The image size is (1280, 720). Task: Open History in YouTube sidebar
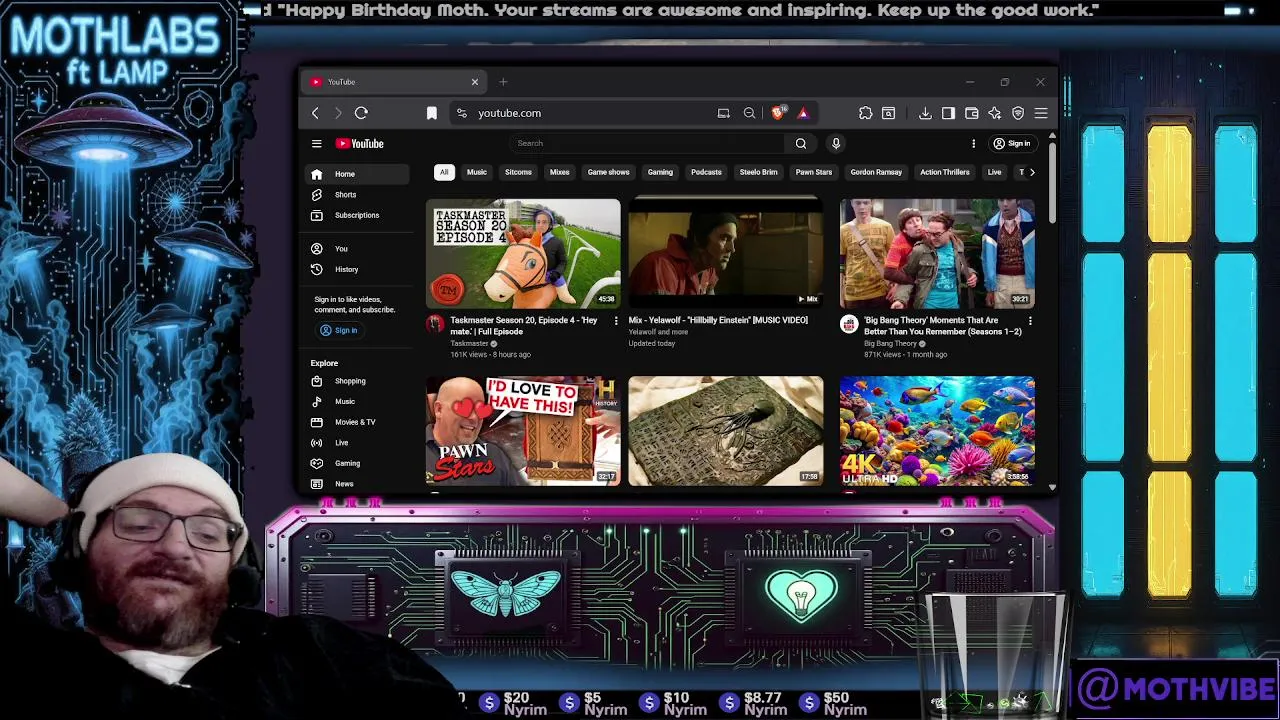point(357,270)
